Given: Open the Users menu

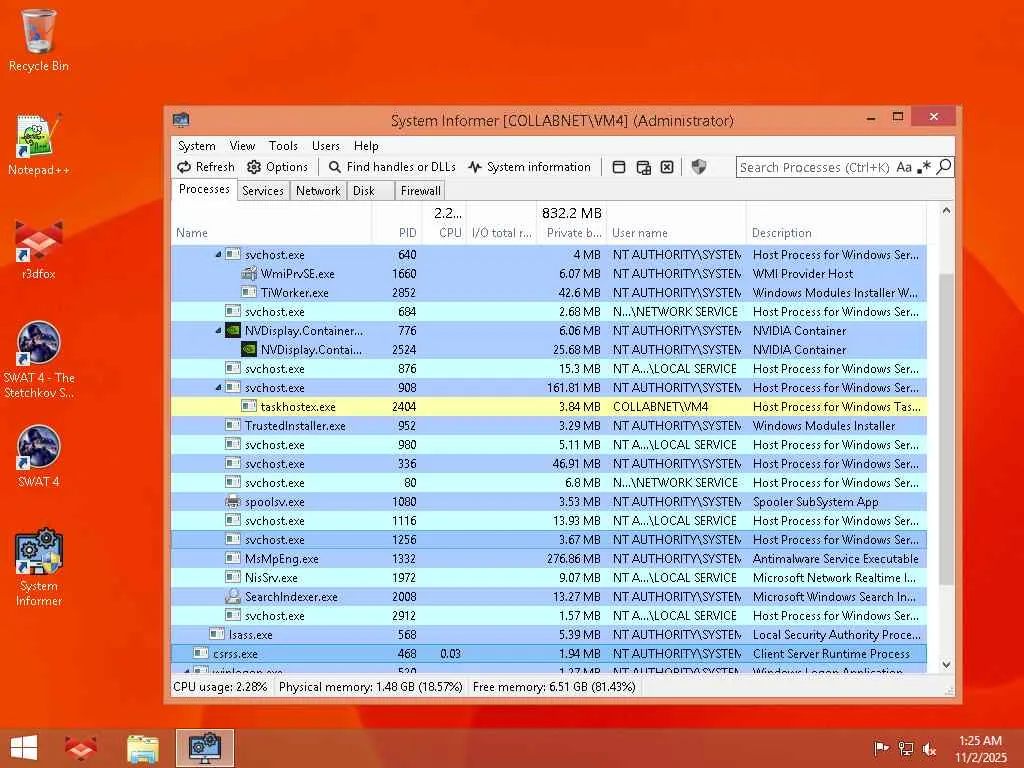Looking at the screenshot, I should click(326, 146).
